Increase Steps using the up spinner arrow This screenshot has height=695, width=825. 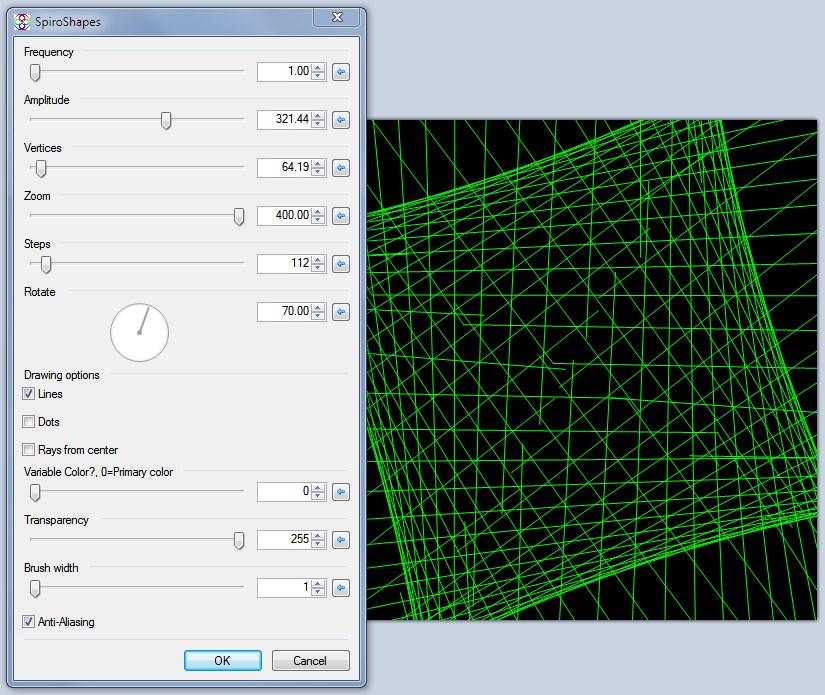coord(318,259)
